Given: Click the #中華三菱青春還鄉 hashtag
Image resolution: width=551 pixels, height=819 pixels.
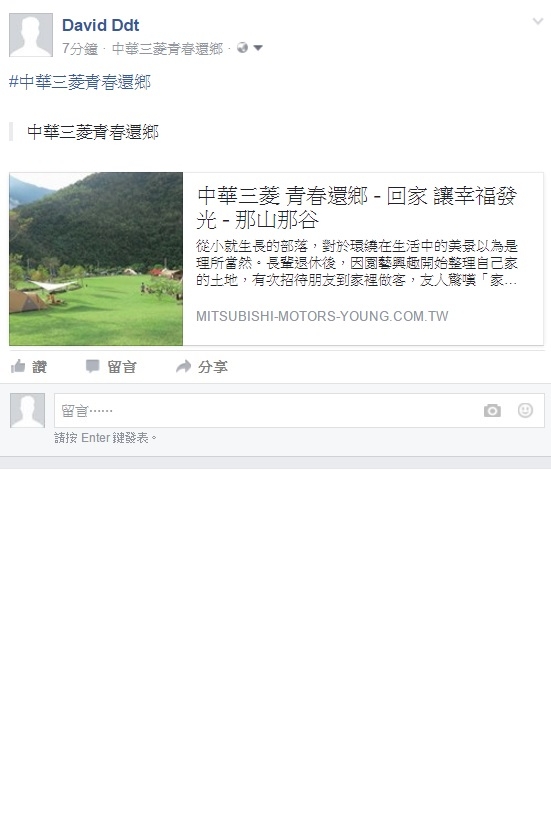Looking at the screenshot, I should 80,82.
